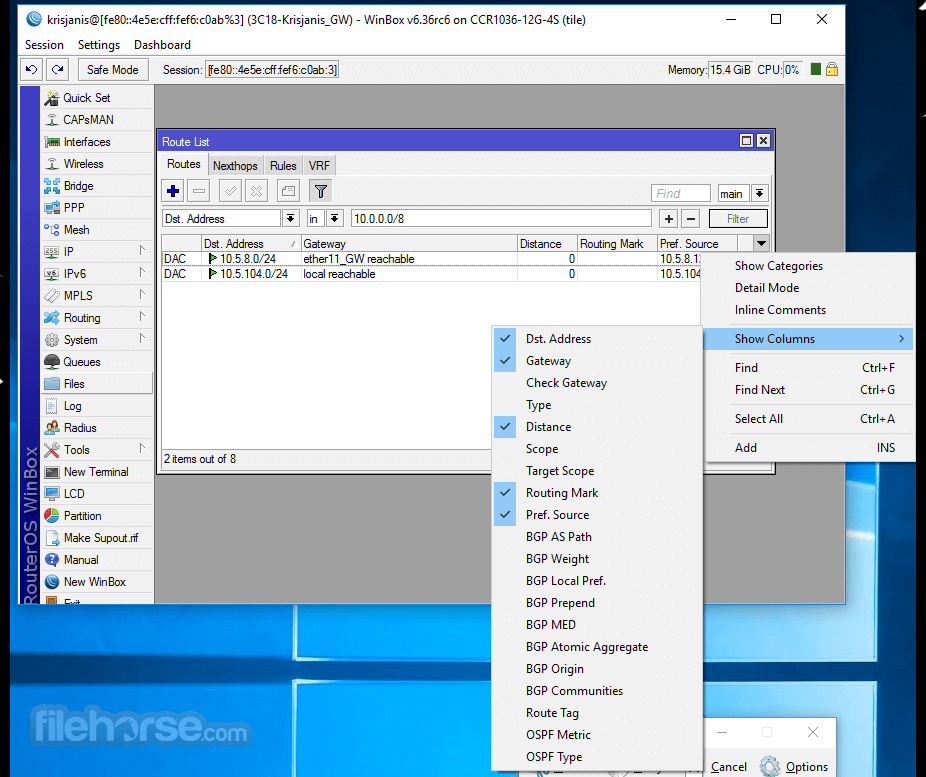Click the Find search input field
This screenshot has width=926, height=777.
pyautogui.click(x=681, y=193)
